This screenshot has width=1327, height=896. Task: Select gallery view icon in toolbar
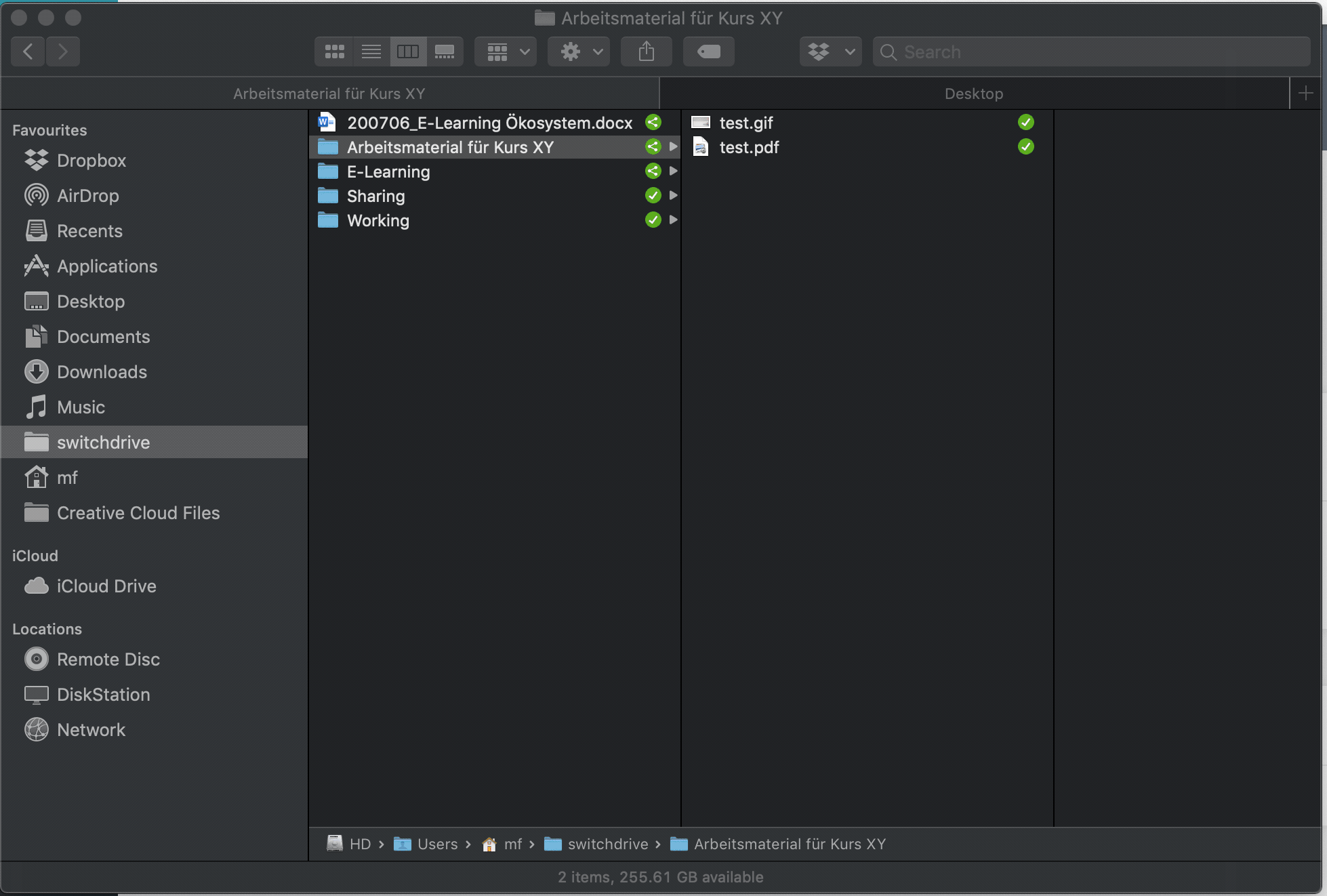click(x=445, y=52)
